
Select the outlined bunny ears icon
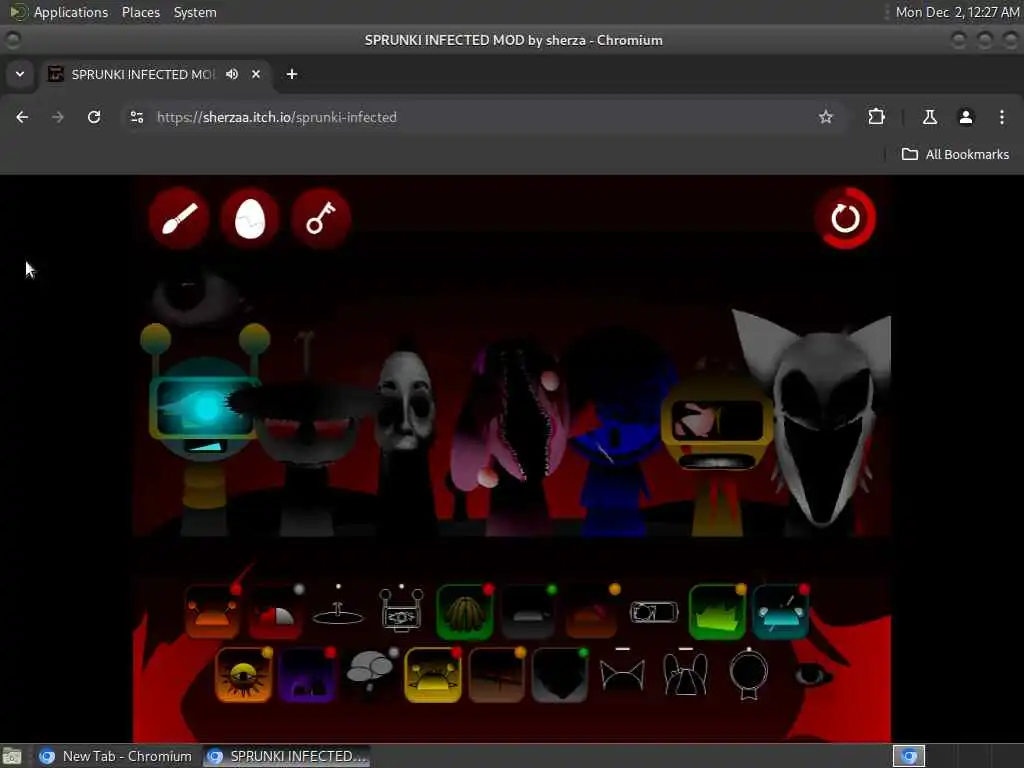[x=685, y=675]
